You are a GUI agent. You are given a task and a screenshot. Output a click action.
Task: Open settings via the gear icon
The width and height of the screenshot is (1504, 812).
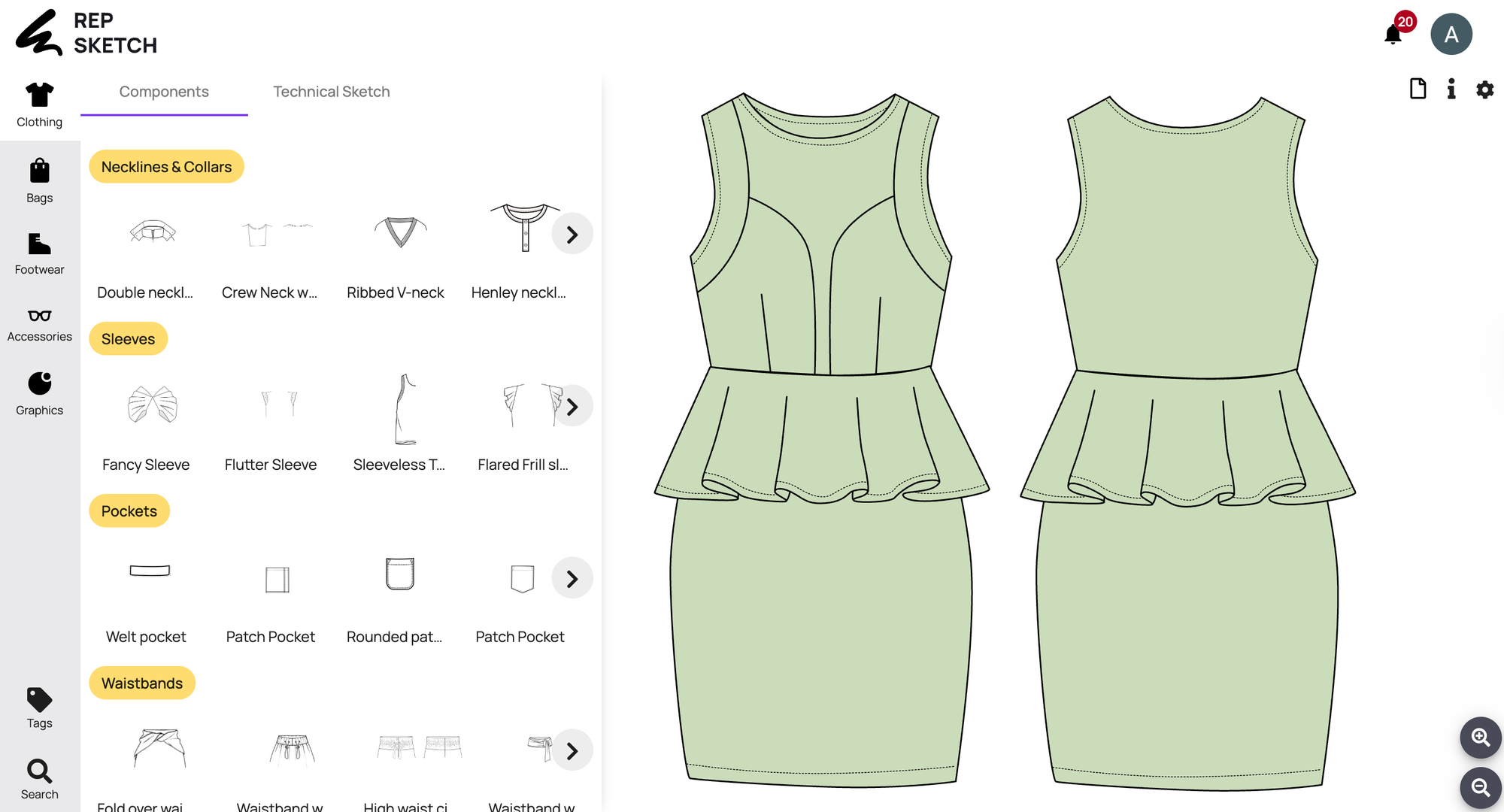pyautogui.click(x=1484, y=89)
